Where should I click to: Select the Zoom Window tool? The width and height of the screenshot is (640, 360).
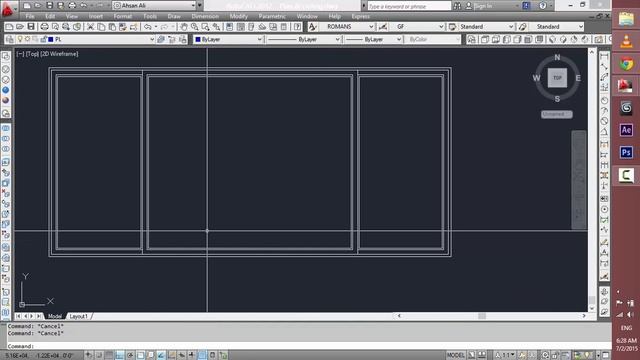click(205, 27)
